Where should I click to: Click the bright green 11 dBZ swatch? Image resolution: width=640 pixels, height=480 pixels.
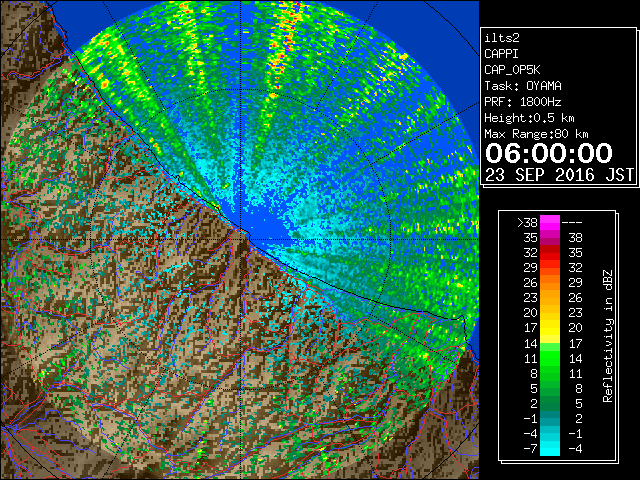[550, 358]
